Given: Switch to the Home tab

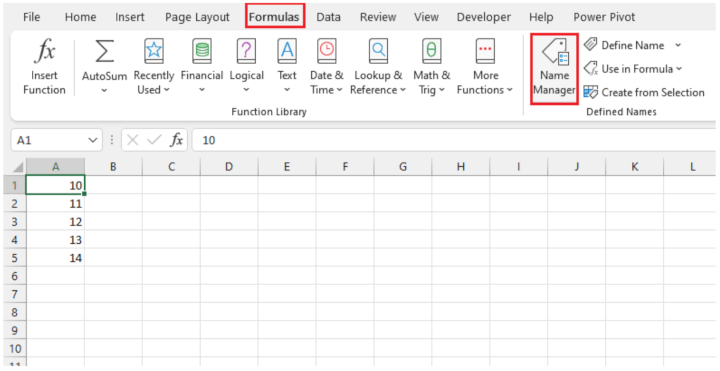Looking at the screenshot, I should (x=80, y=17).
